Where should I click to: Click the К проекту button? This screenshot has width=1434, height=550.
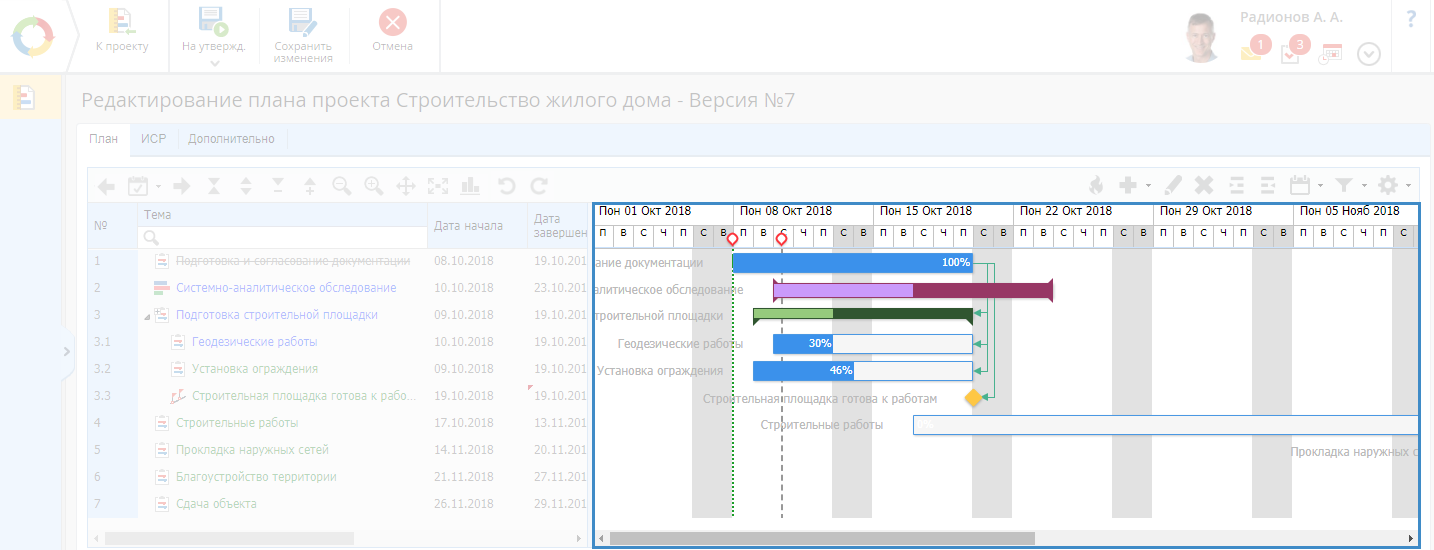tap(121, 33)
